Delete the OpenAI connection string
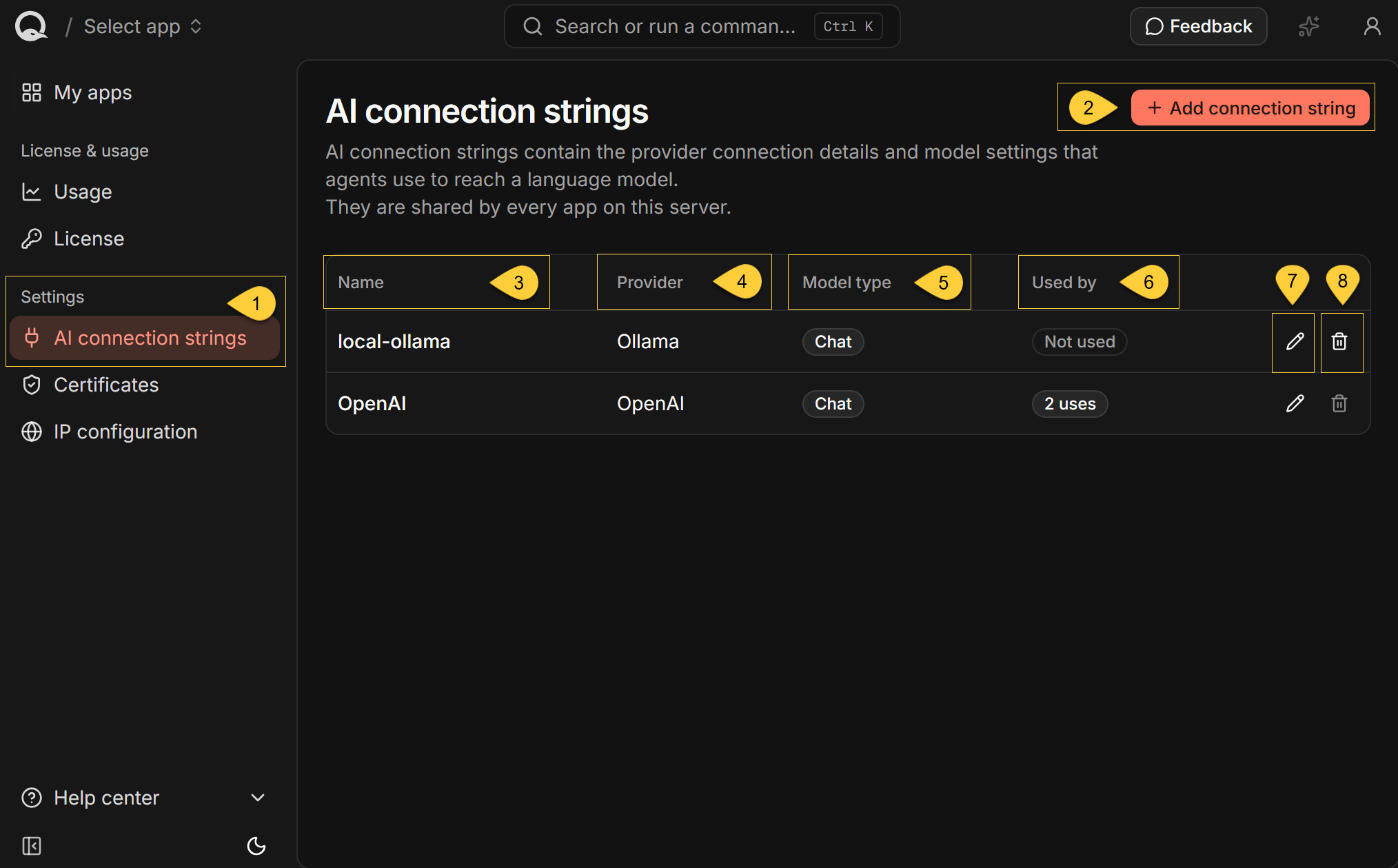This screenshot has height=868, width=1398. (x=1339, y=403)
